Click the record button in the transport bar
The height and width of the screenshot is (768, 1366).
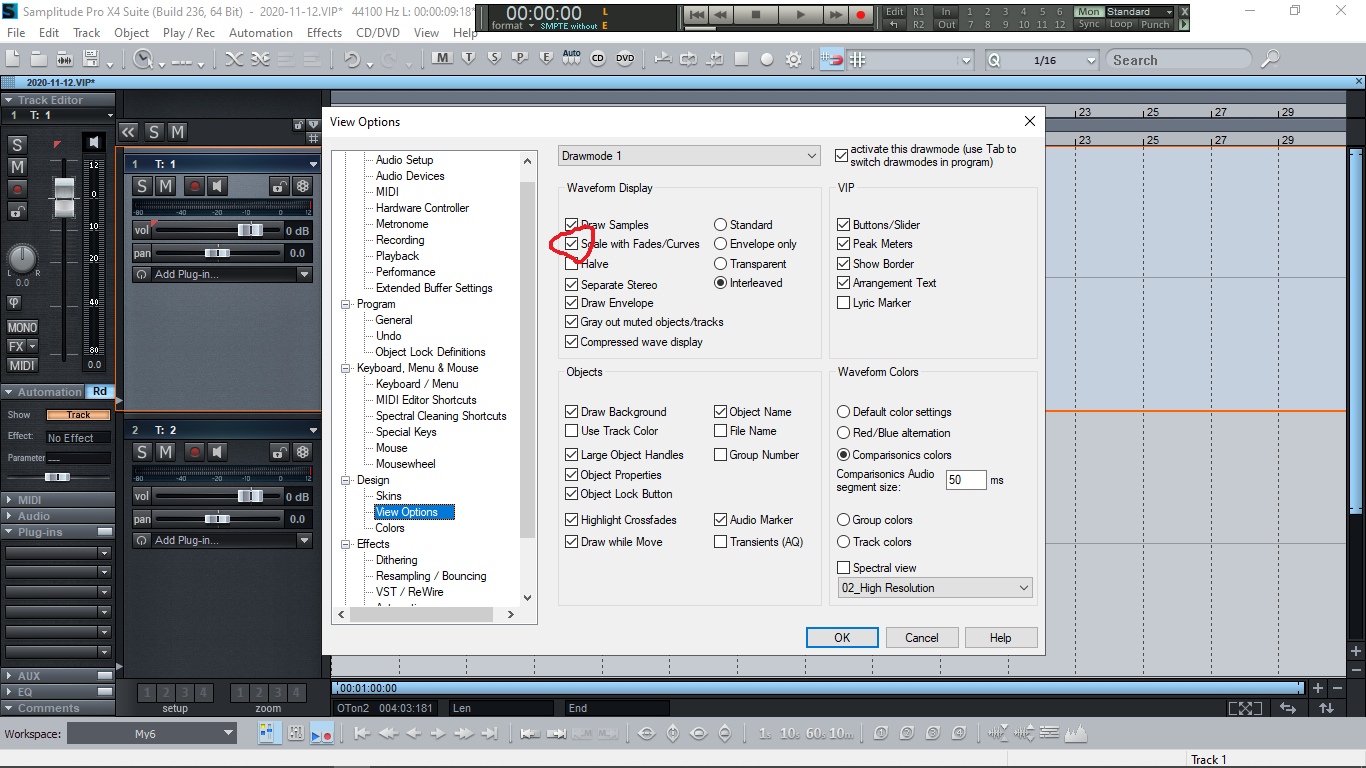coord(860,15)
